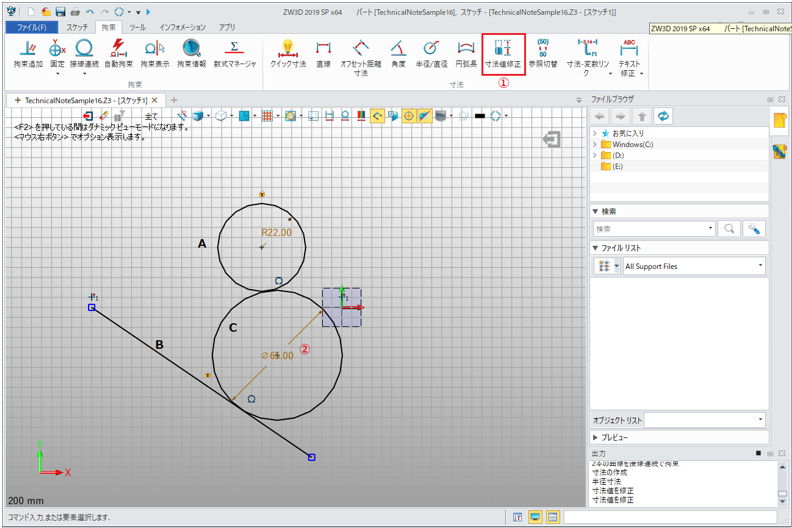The image size is (792, 528).
Task: Collapse the ファイルリスト section
Action: (596, 248)
